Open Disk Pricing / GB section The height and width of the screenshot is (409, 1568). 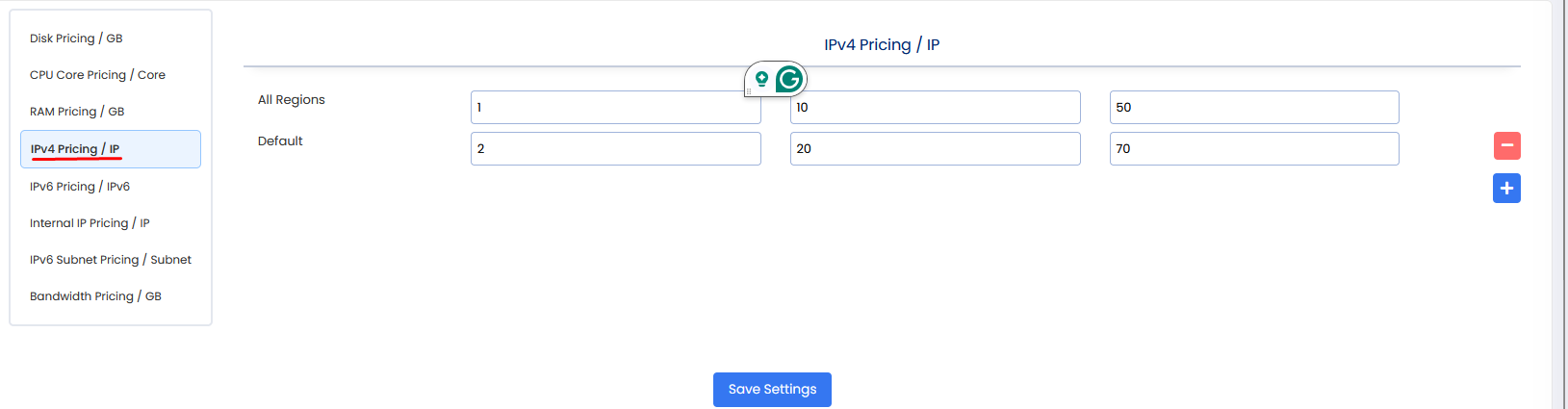tap(76, 38)
